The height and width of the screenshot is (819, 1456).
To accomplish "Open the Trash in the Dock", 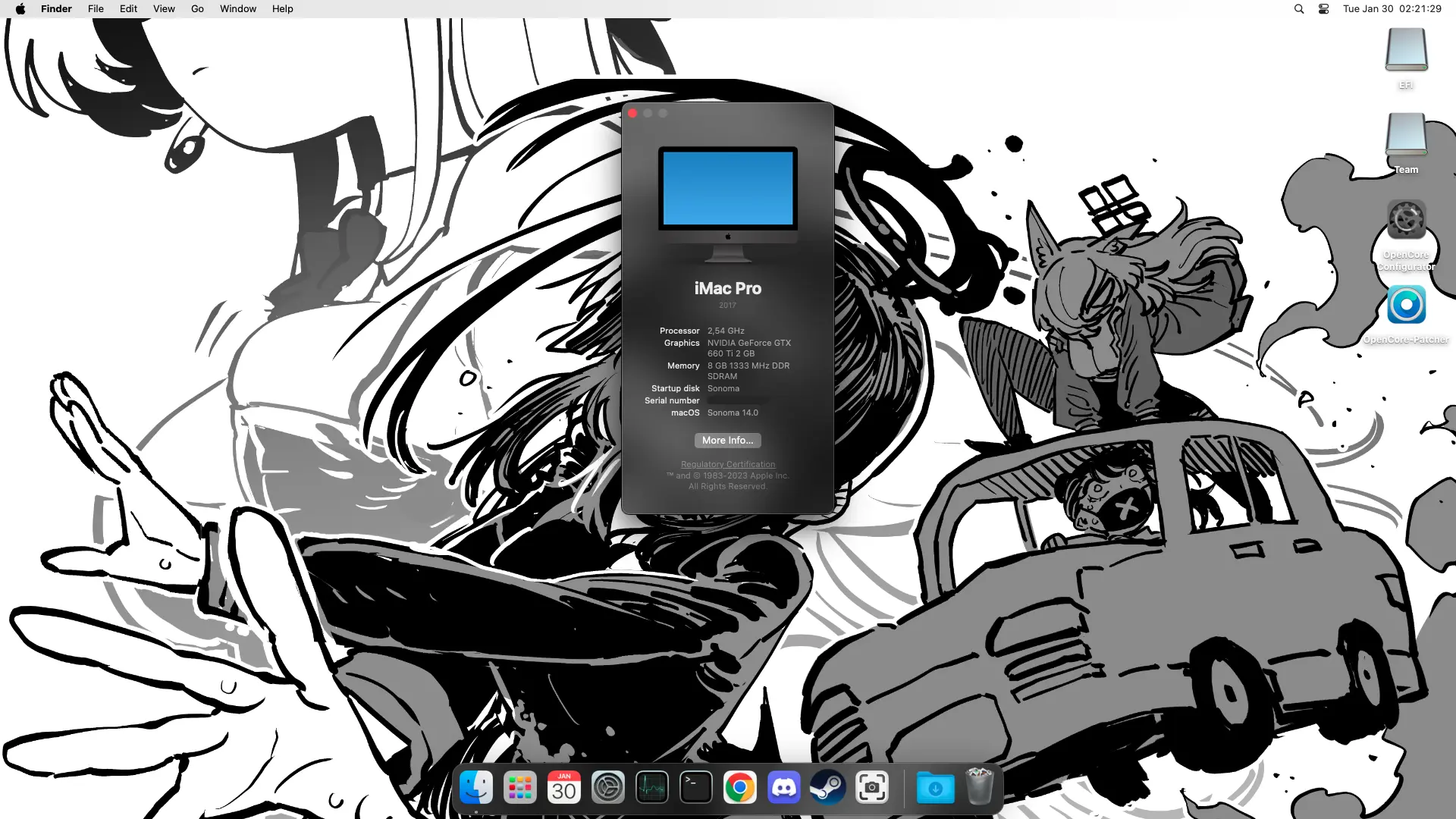I will [x=979, y=786].
